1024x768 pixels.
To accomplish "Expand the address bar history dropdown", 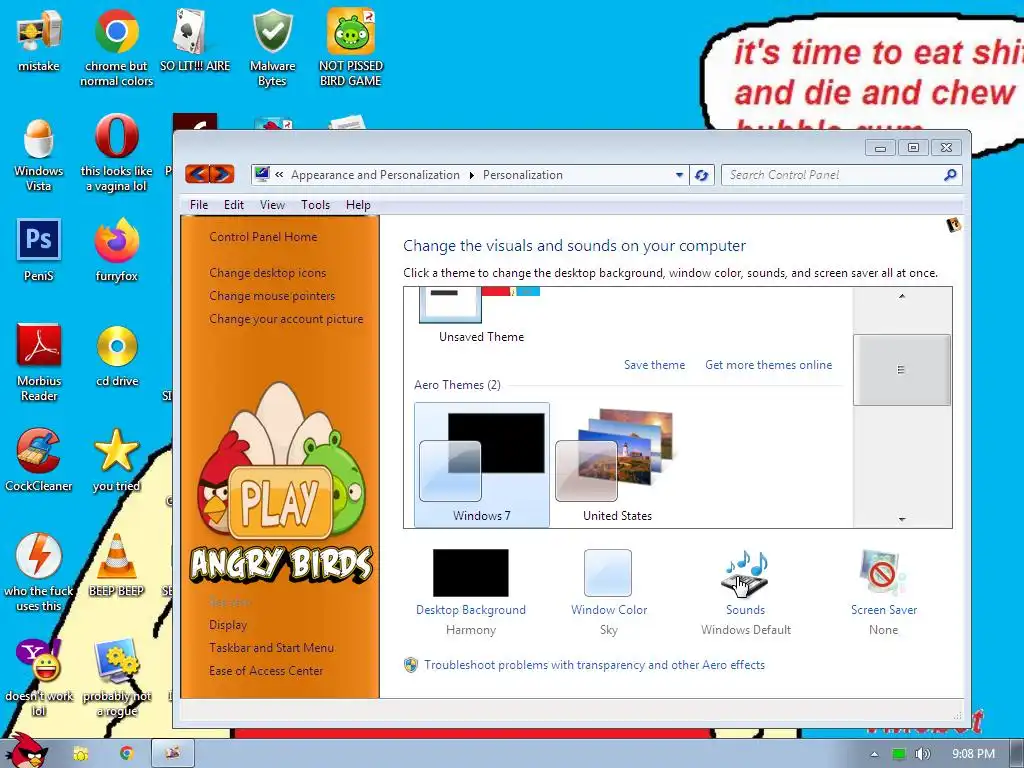I will click(679, 175).
